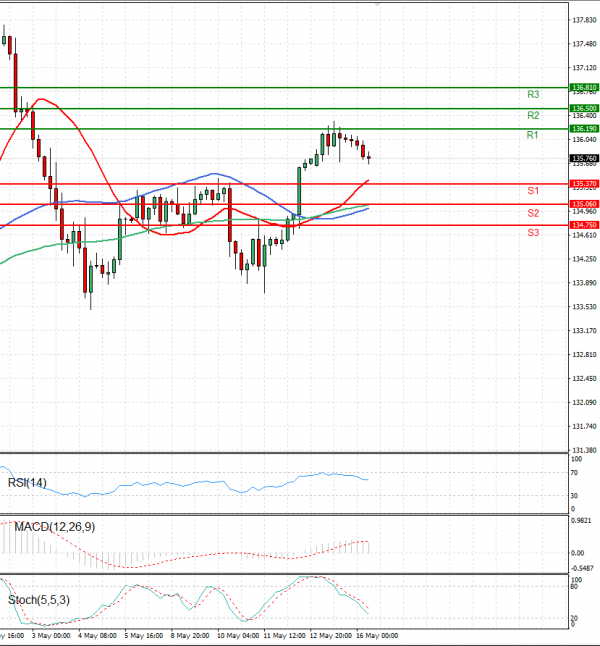Click the 12 May 20:00 time label
This screenshot has height=646, width=600.
pos(330,636)
